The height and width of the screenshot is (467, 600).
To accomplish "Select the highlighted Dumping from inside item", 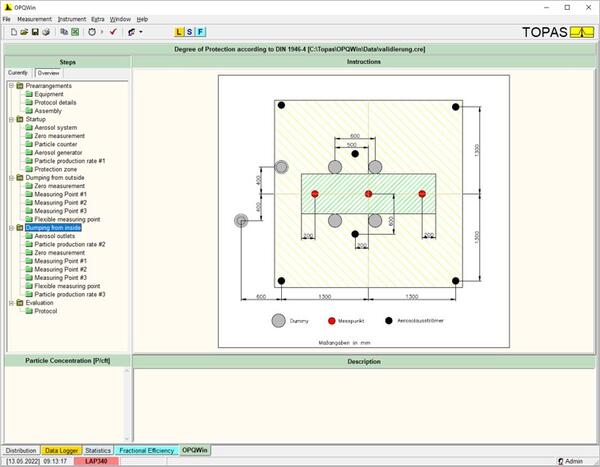I will (x=53, y=228).
